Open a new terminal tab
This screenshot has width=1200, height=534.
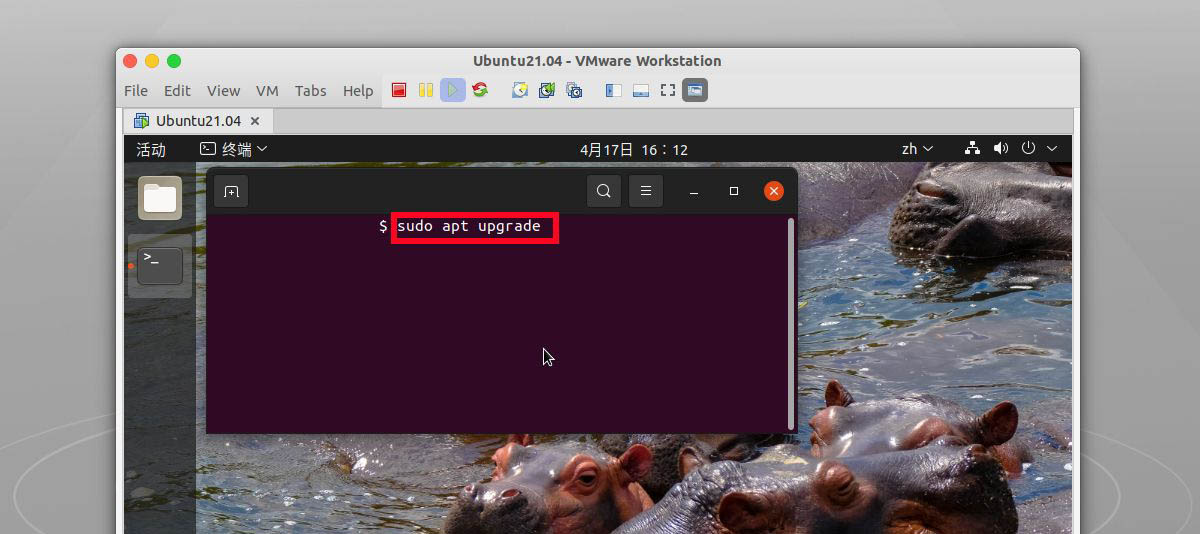click(231, 191)
